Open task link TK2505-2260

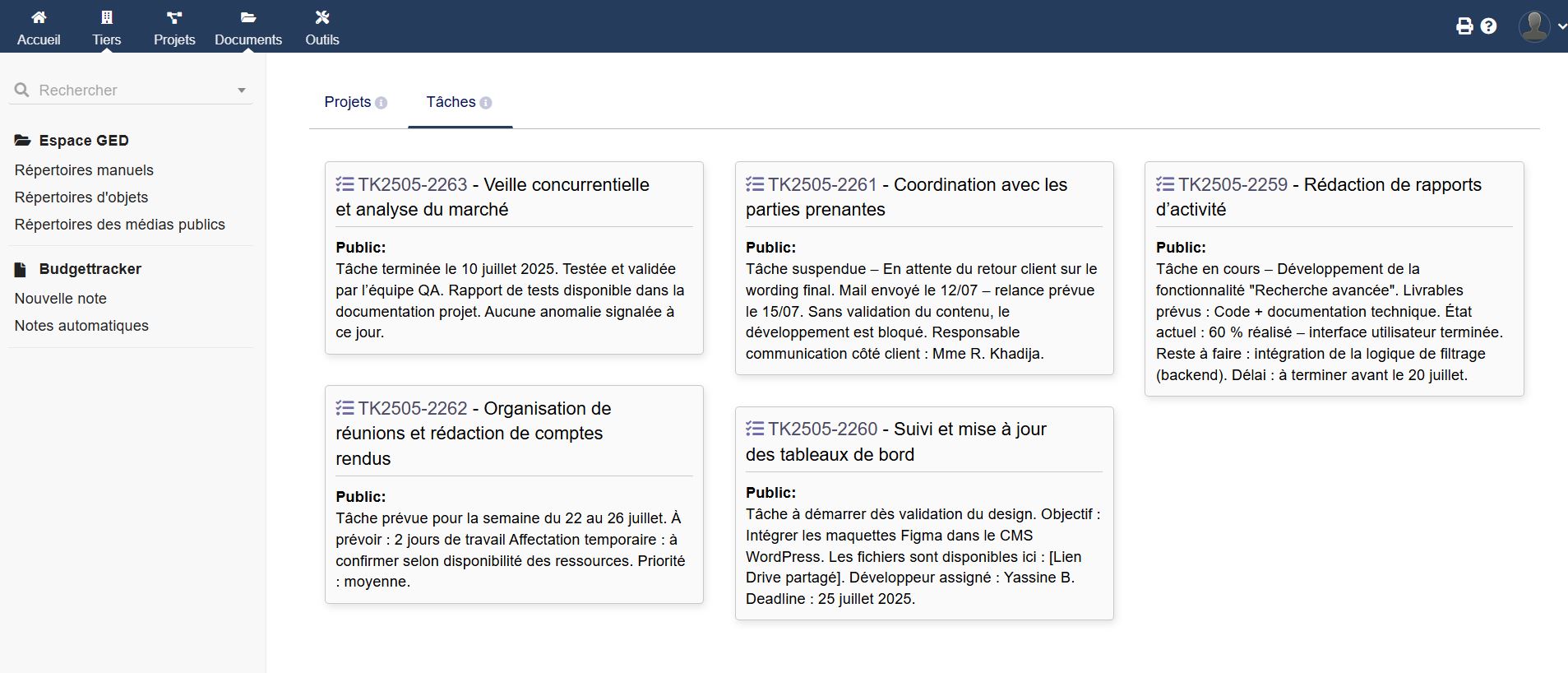(x=822, y=429)
